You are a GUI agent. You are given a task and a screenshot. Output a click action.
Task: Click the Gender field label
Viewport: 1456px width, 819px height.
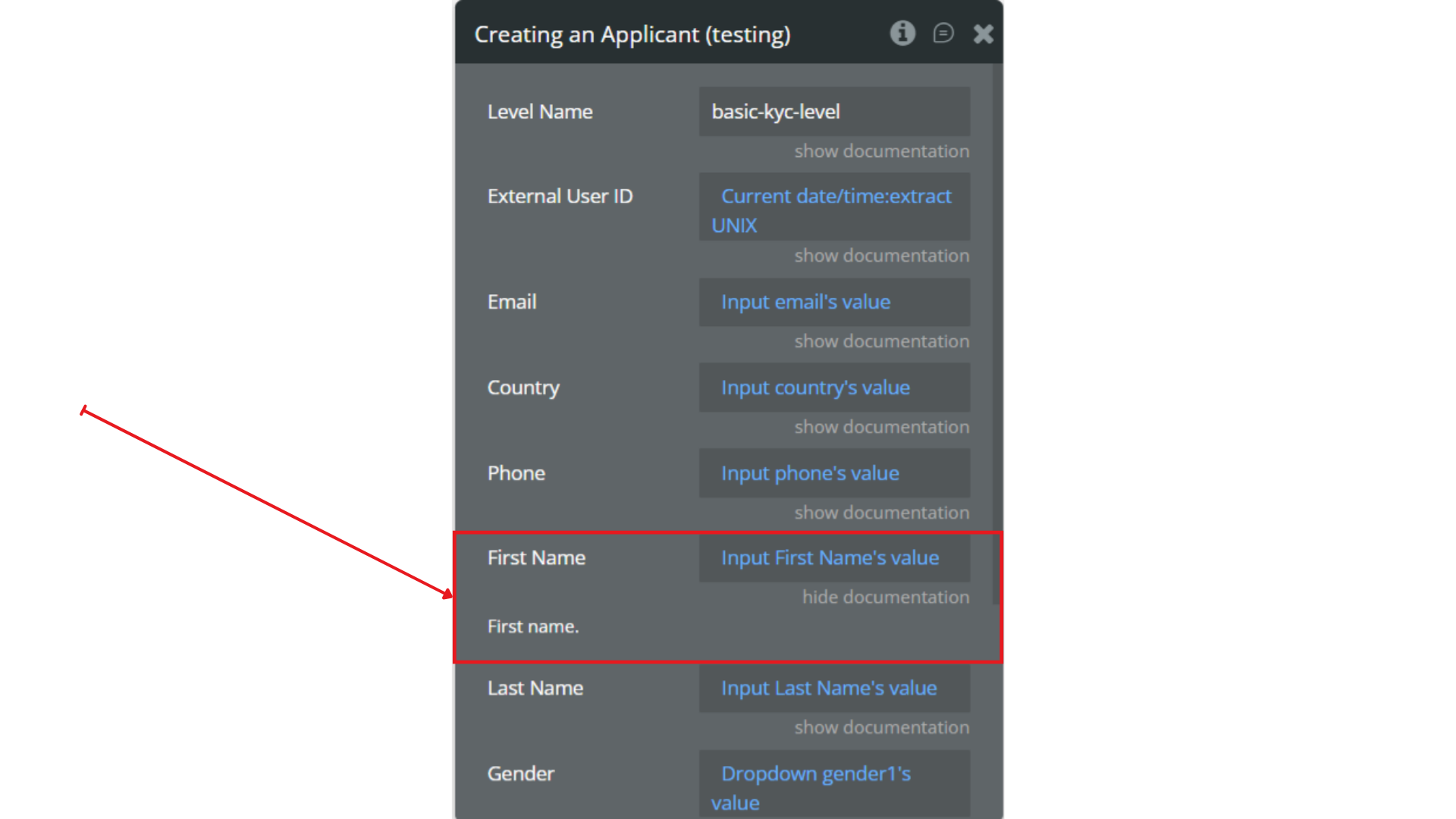pos(521,774)
